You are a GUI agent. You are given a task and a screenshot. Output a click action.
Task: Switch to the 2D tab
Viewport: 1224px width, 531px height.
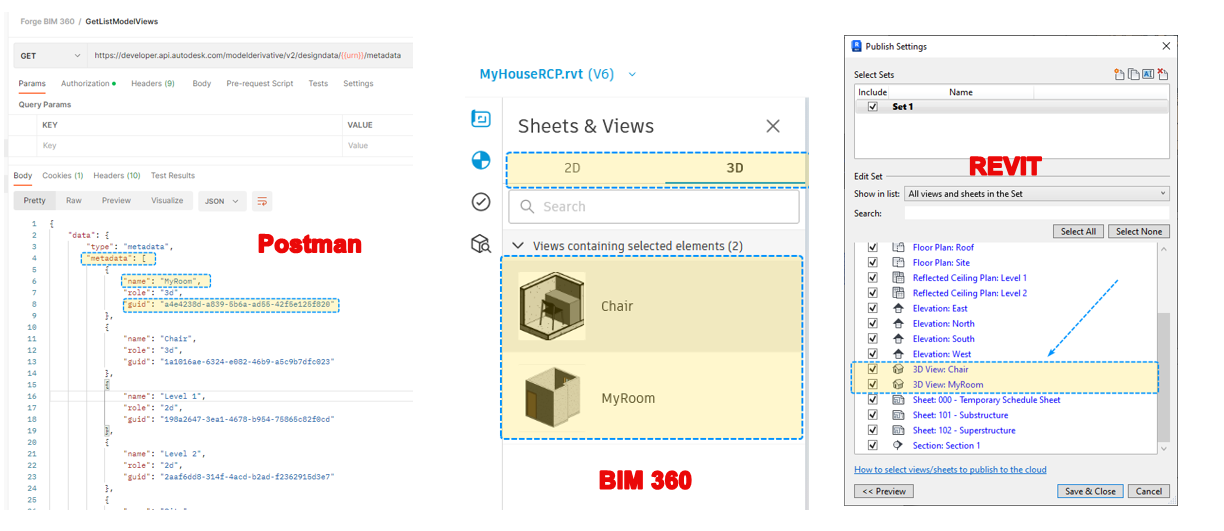pyautogui.click(x=572, y=168)
